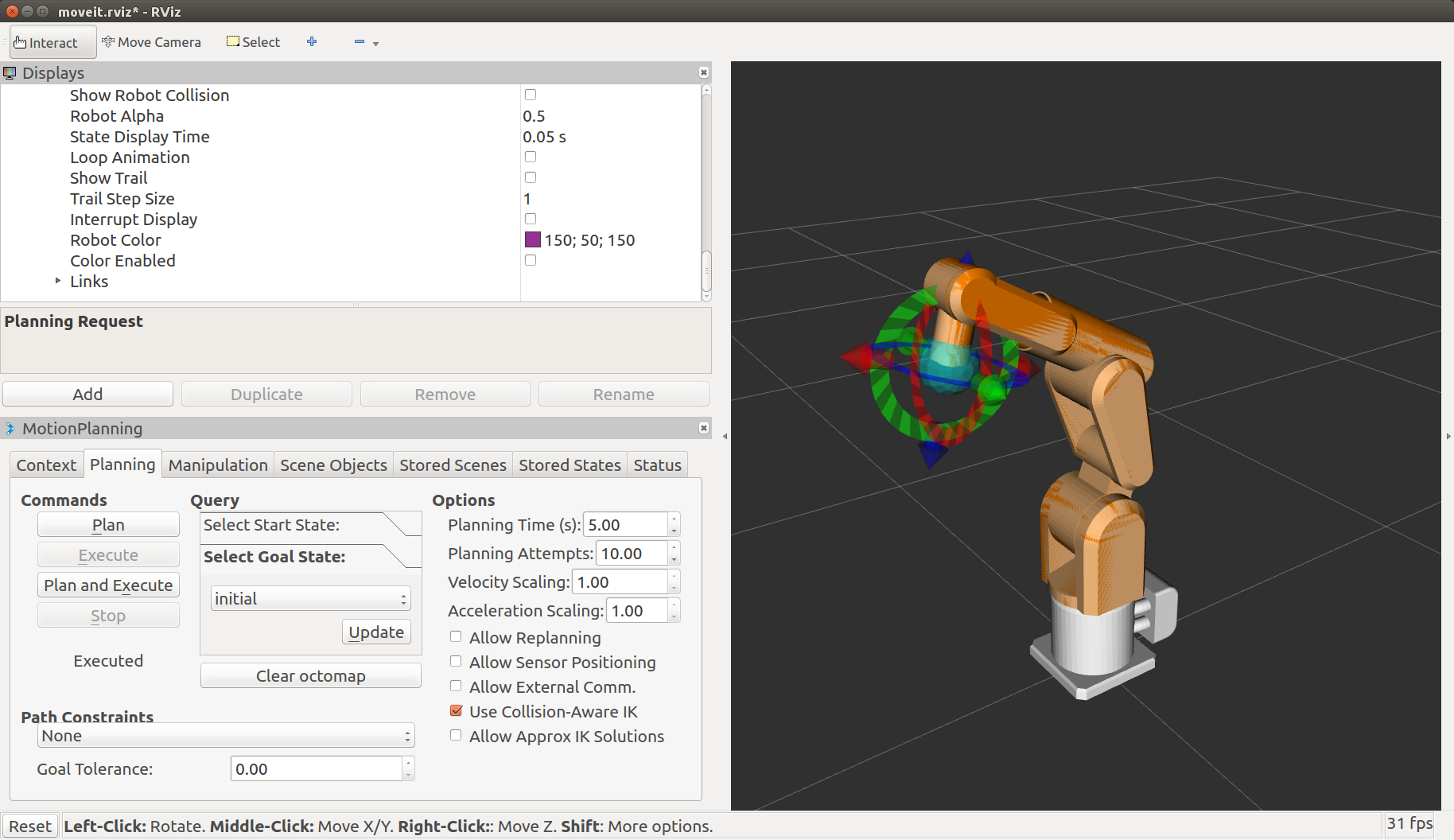
Task: Click the blue minus remove-tool icon
Action: pos(359,41)
